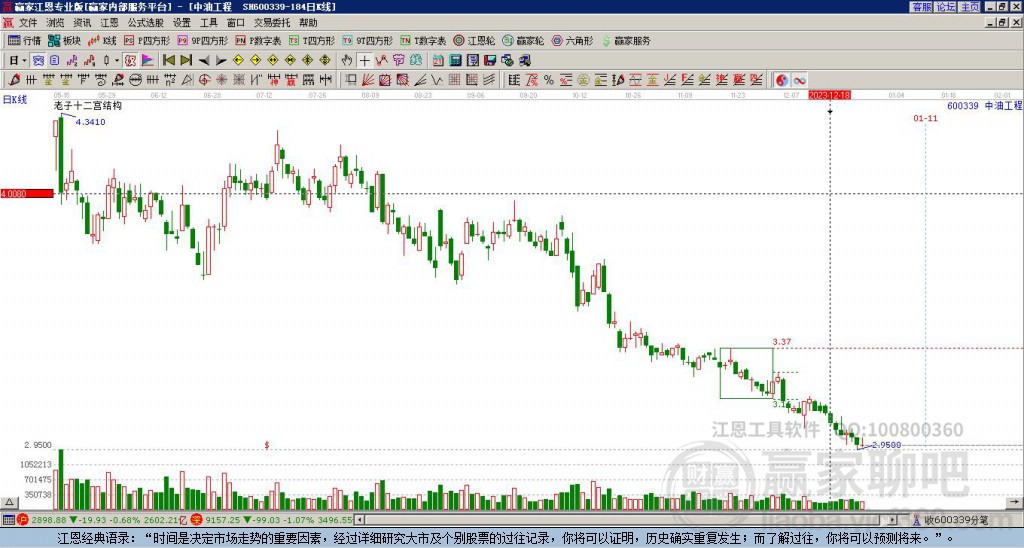Click the 赢家服务 toolbar button
The width and height of the screenshot is (1024, 548).
[626, 40]
